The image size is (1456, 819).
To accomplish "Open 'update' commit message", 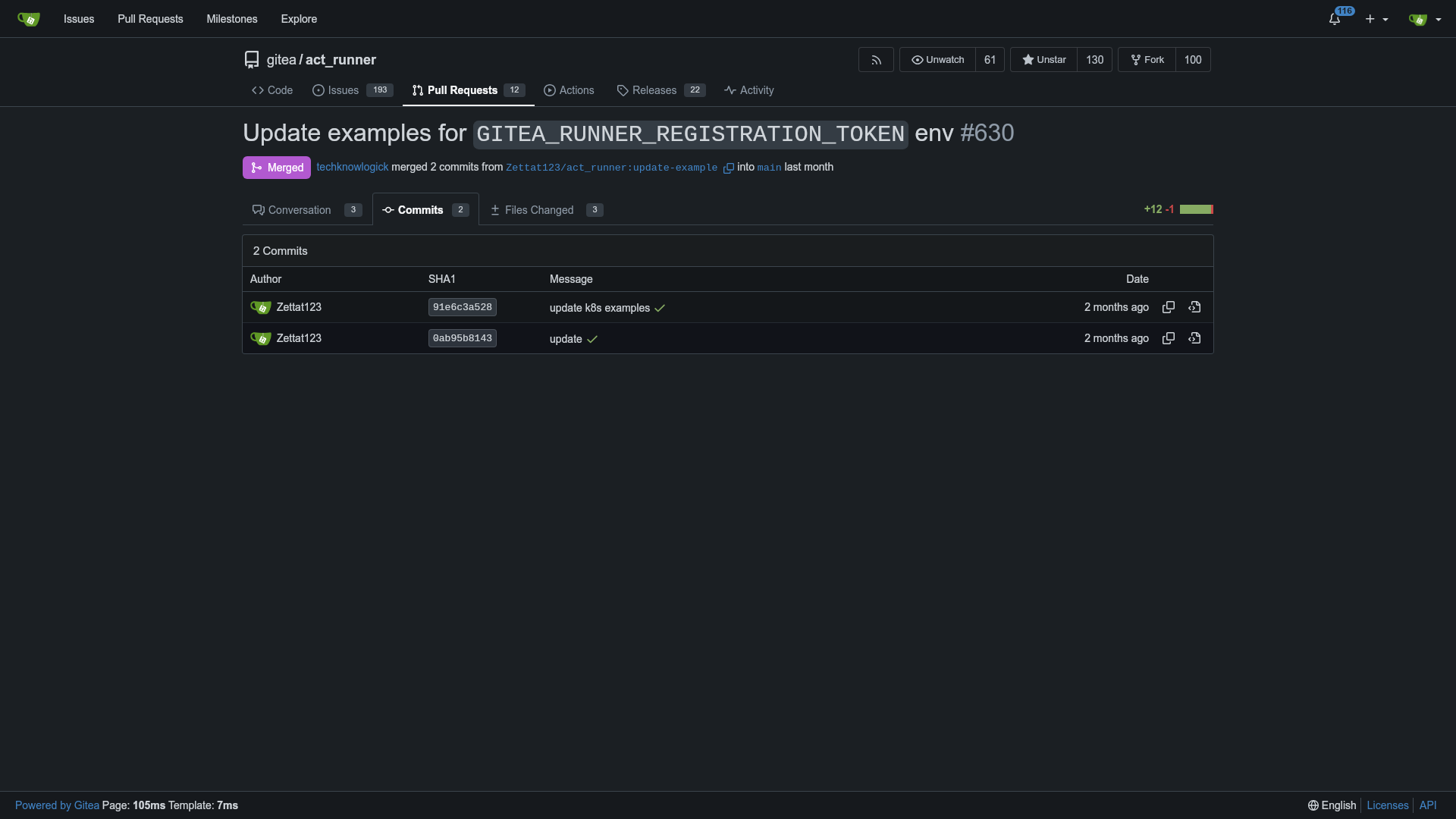I will pos(566,339).
